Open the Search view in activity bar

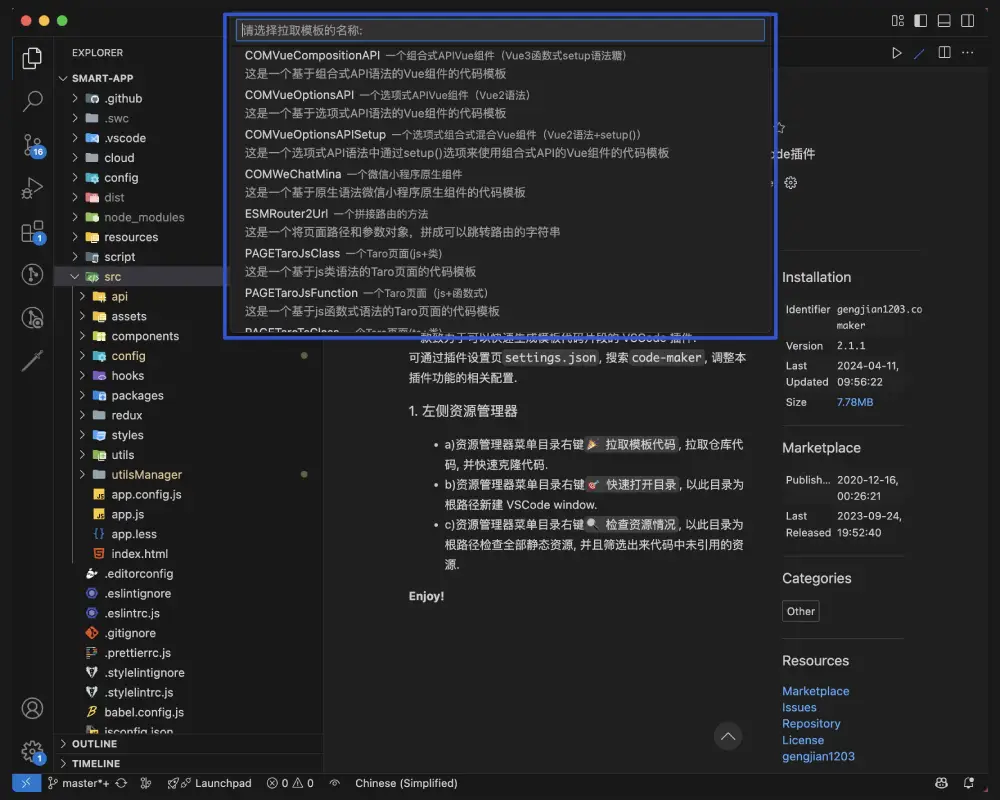pyautogui.click(x=33, y=100)
